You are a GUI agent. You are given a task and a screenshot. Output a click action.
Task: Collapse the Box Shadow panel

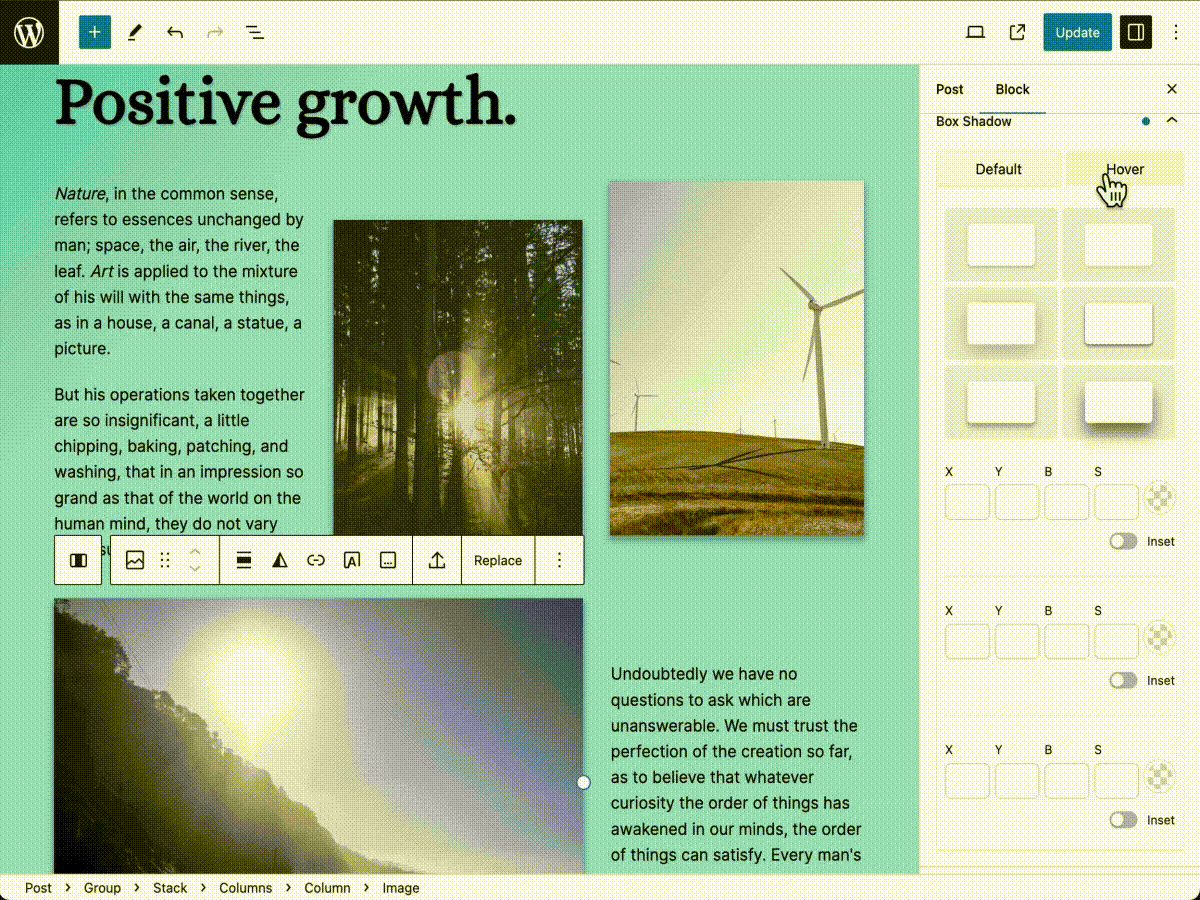[1172, 121]
